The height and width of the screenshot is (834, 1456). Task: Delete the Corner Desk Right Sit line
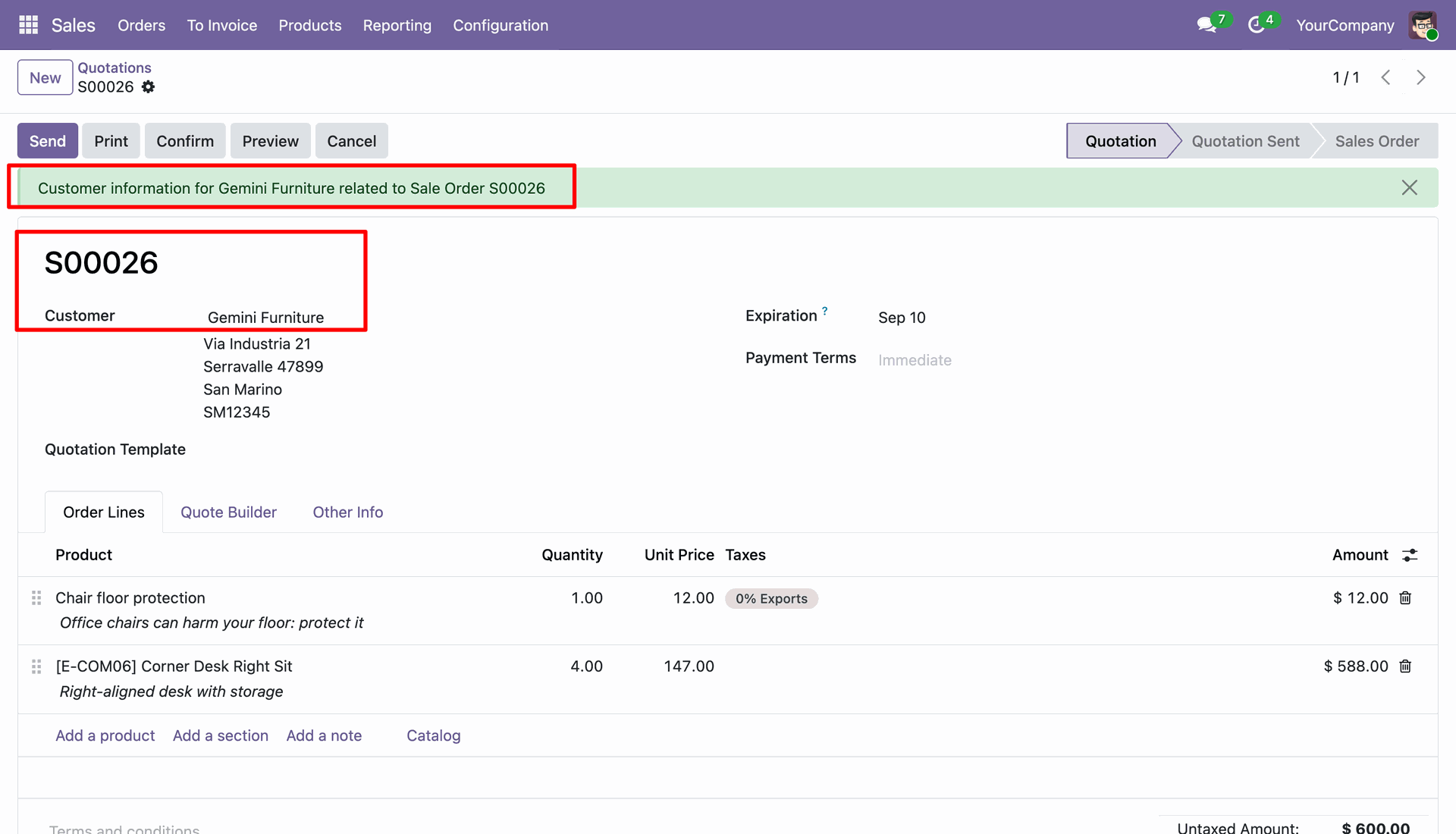click(1405, 666)
